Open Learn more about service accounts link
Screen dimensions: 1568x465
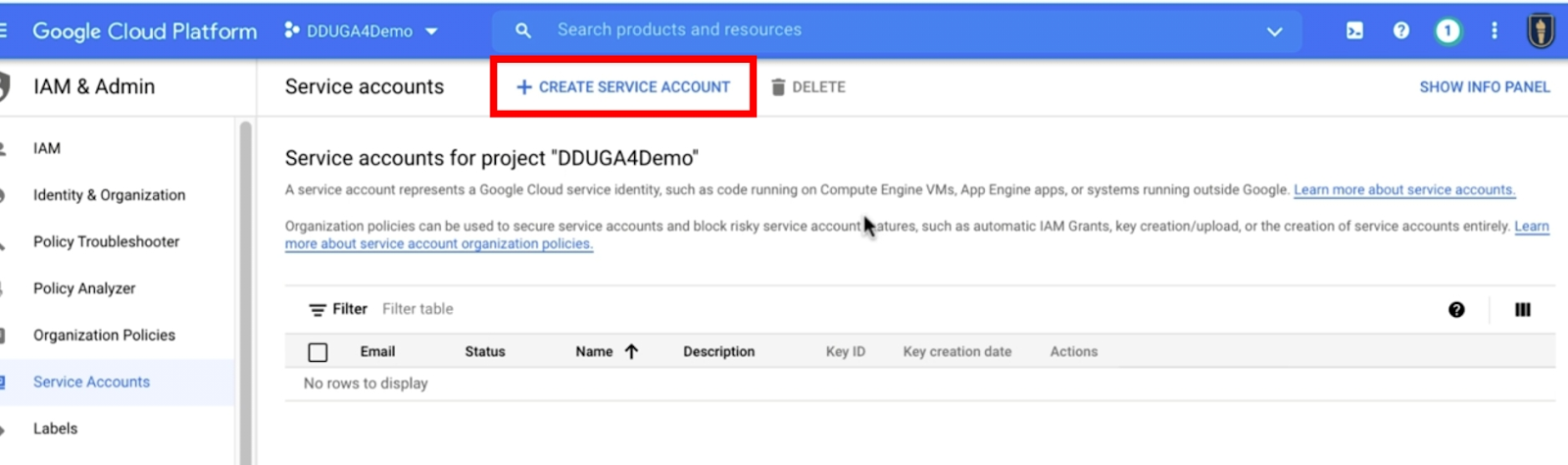coord(1404,189)
